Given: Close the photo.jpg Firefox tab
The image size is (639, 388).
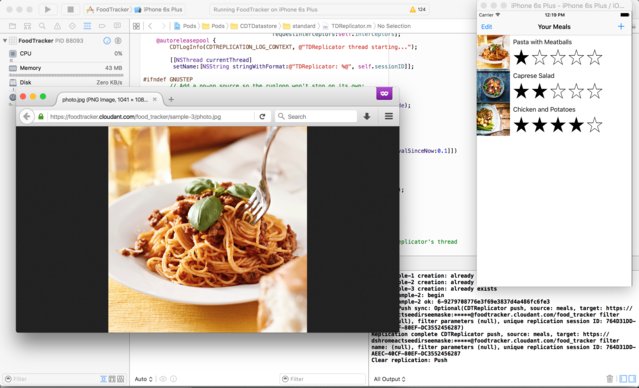Looking at the screenshot, I should [x=155, y=99].
